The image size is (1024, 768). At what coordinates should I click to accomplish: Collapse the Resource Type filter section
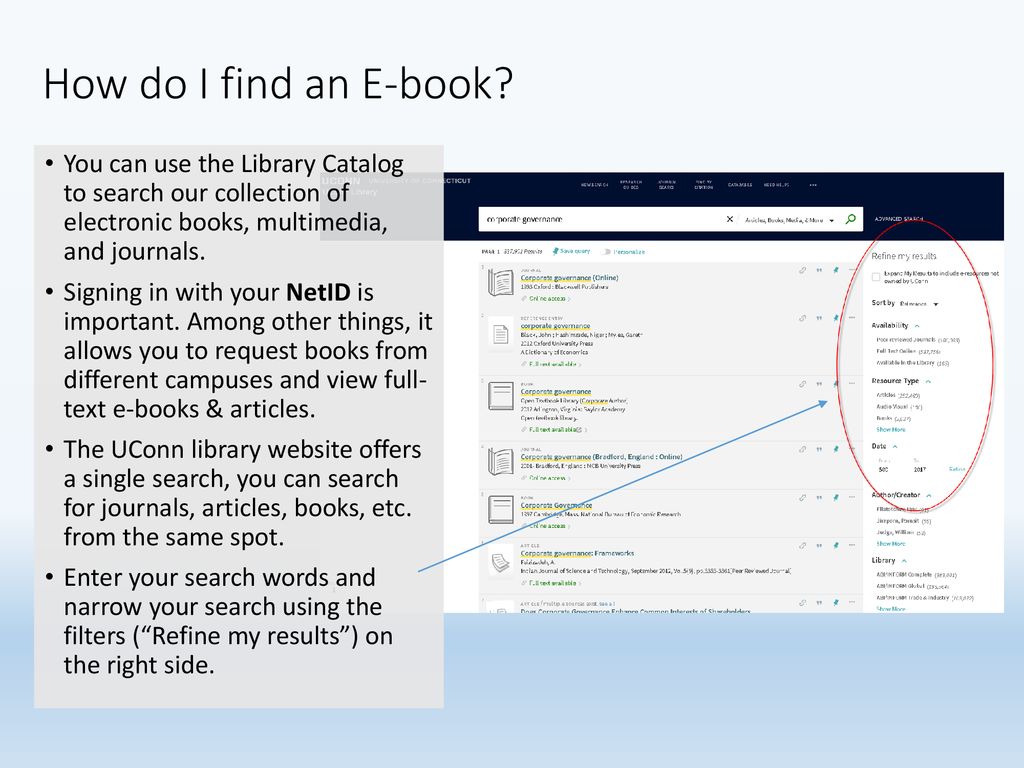(928, 381)
